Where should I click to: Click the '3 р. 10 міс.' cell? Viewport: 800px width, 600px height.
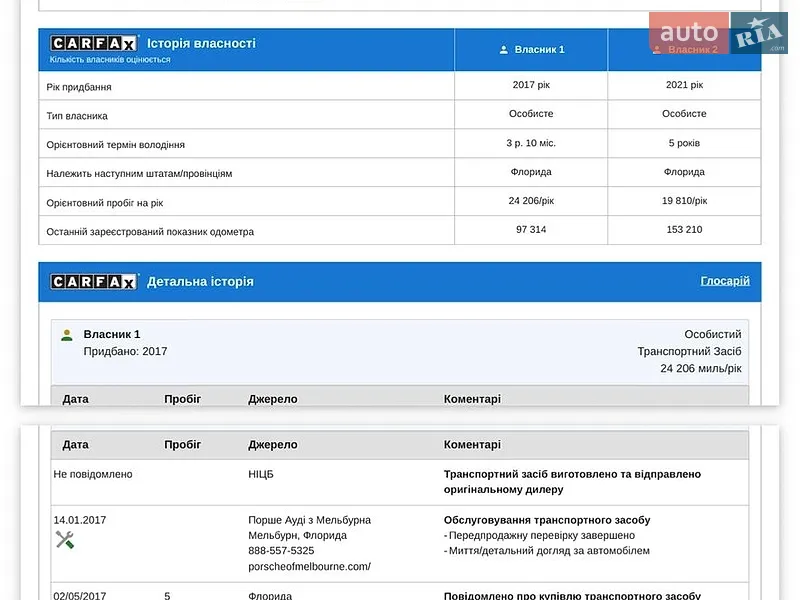(x=531, y=143)
